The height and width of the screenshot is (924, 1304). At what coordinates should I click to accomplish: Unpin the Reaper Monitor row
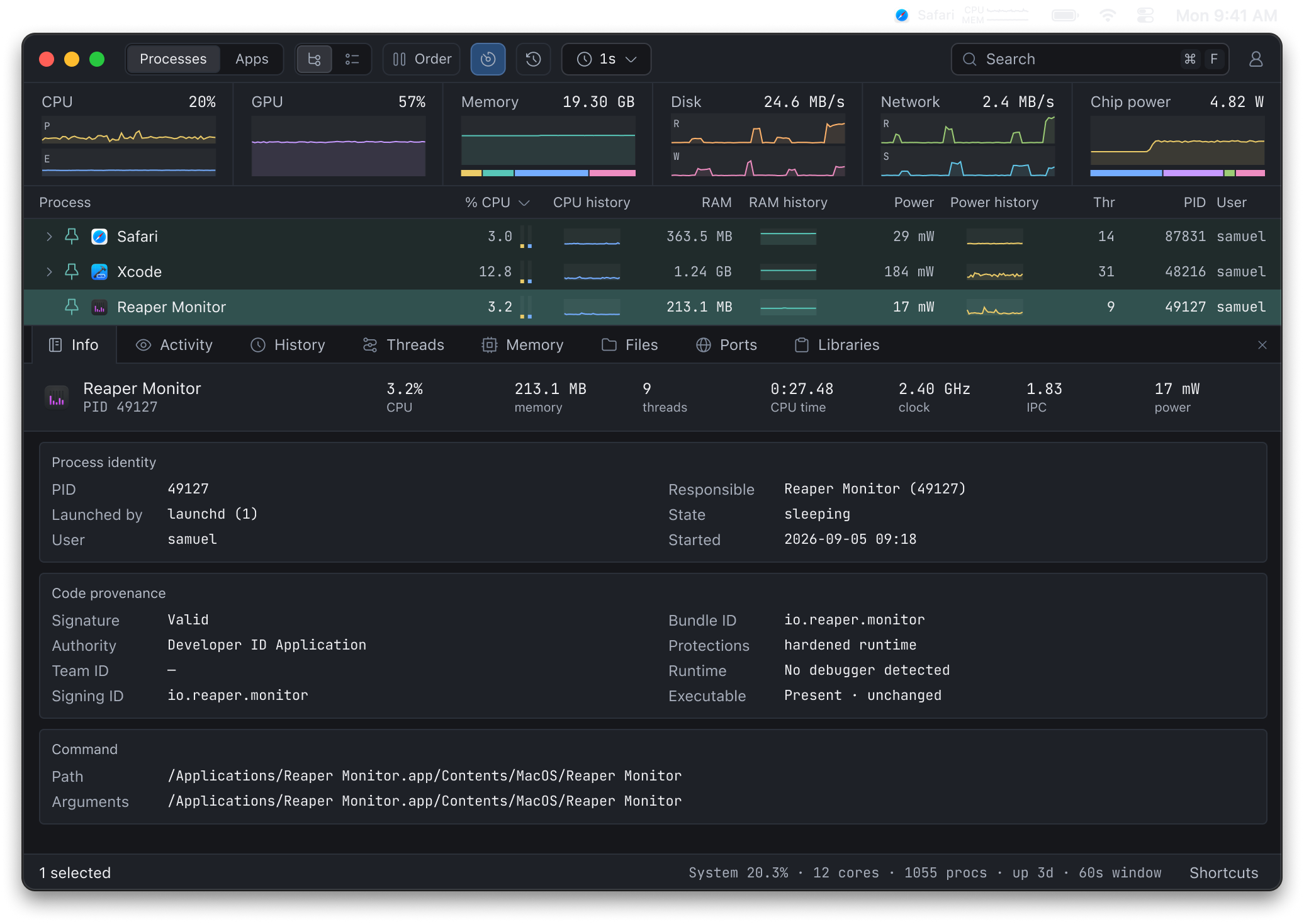point(72,307)
